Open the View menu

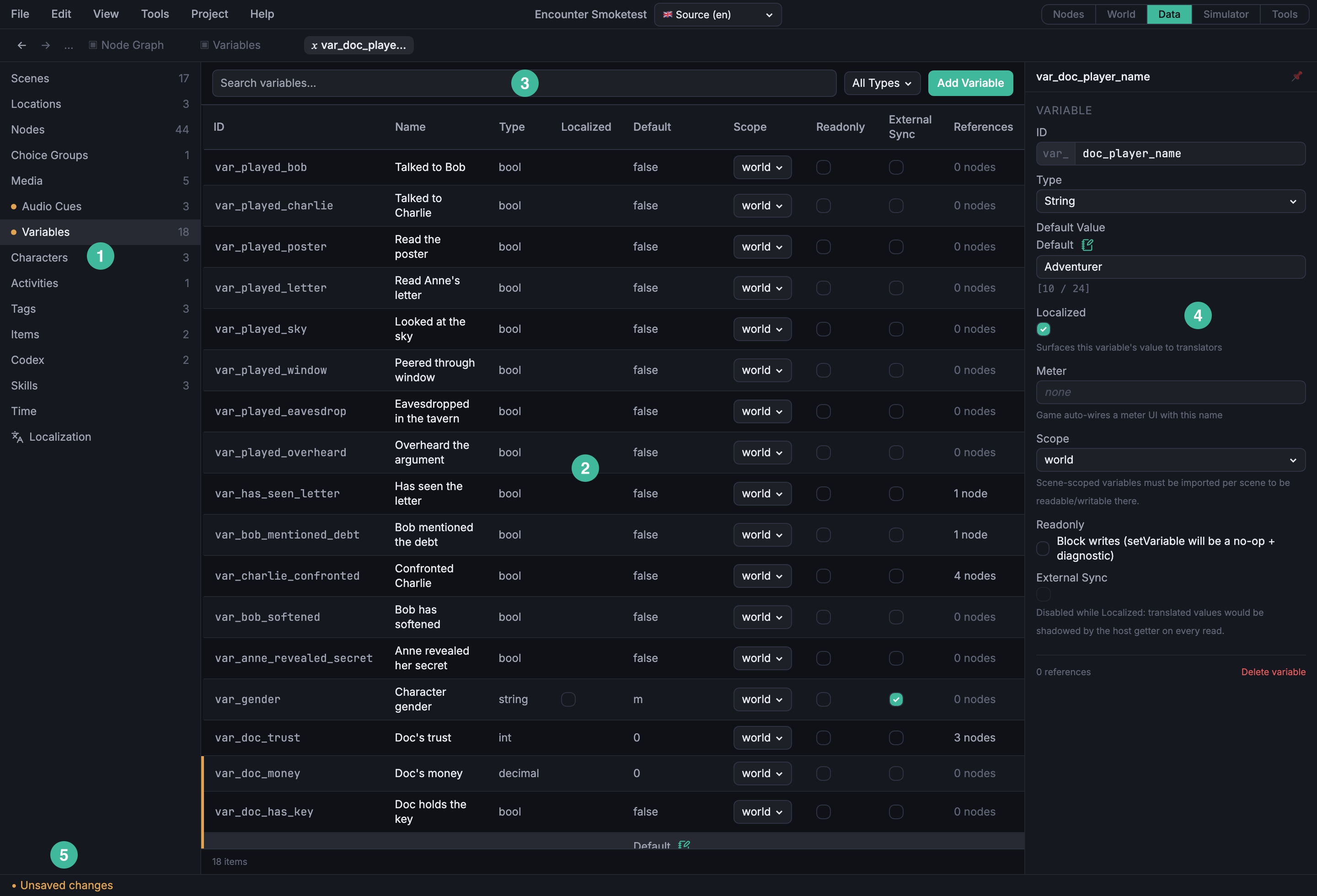click(106, 14)
